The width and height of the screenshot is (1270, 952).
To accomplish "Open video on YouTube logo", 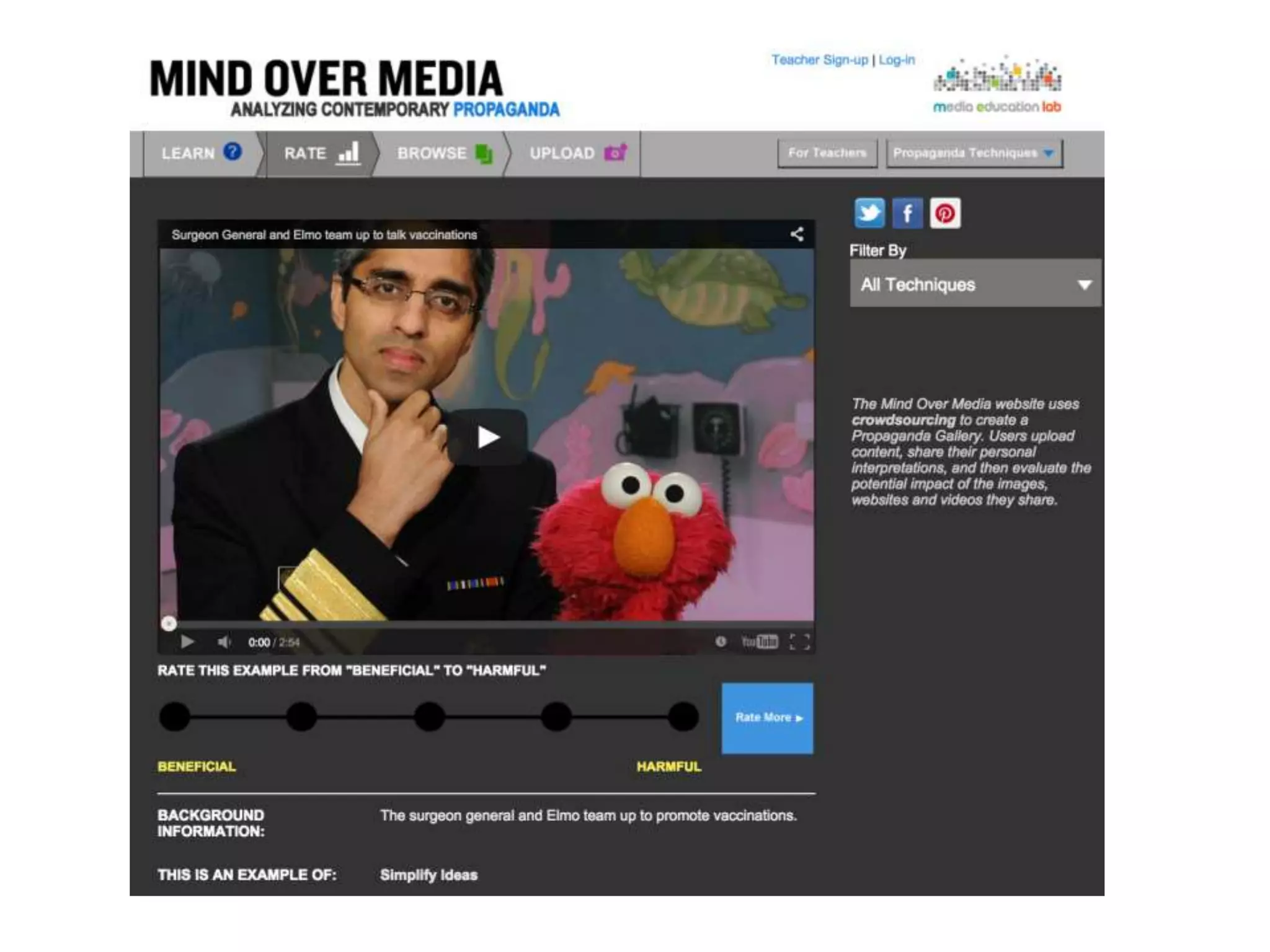I will coord(759,641).
